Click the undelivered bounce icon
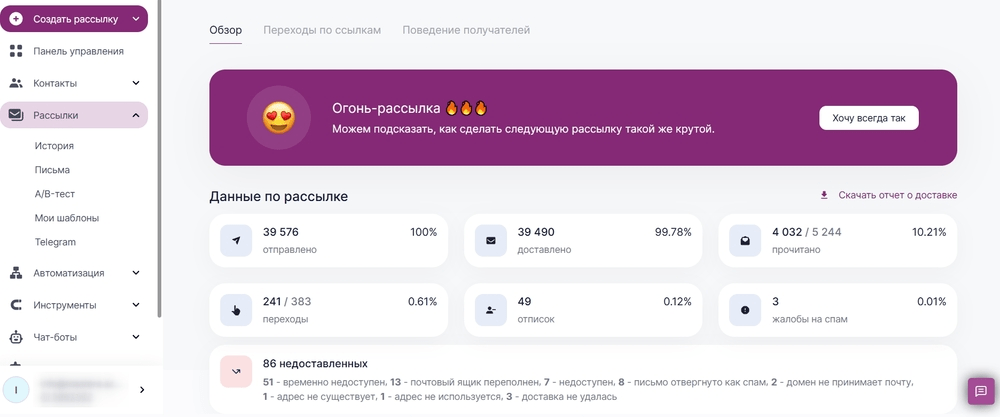Screen dimensions: 1000x417 236,371
